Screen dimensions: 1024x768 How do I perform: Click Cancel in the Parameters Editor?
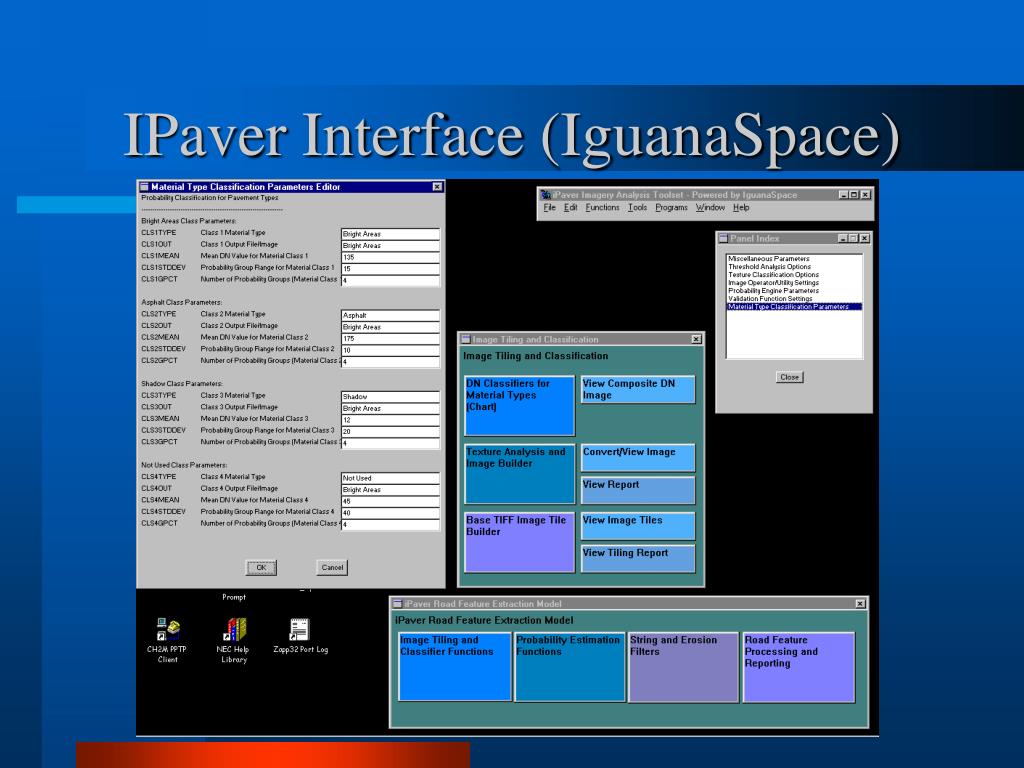tap(332, 568)
